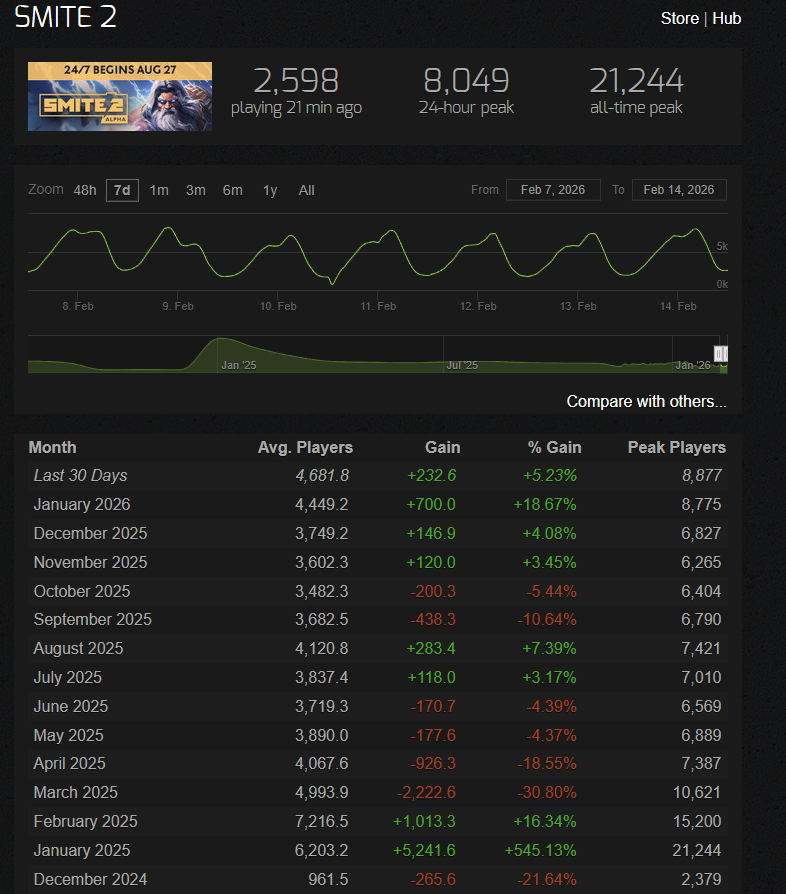Click the % Gain column header
The width and height of the screenshot is (786, 894).
click(554, 448)
